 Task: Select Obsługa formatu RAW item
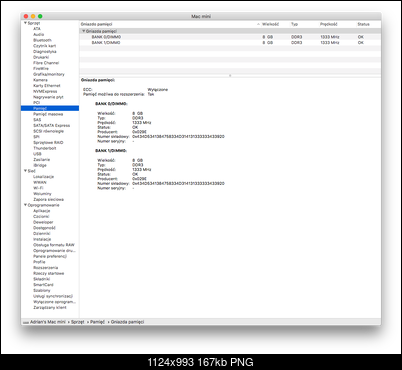[x=54, y=245]
